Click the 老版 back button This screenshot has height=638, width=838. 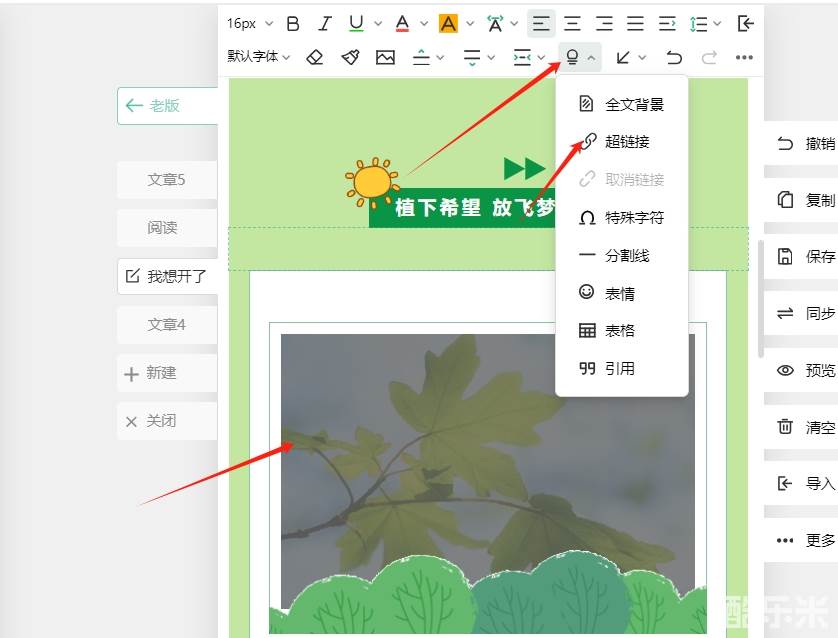point(166,105)
